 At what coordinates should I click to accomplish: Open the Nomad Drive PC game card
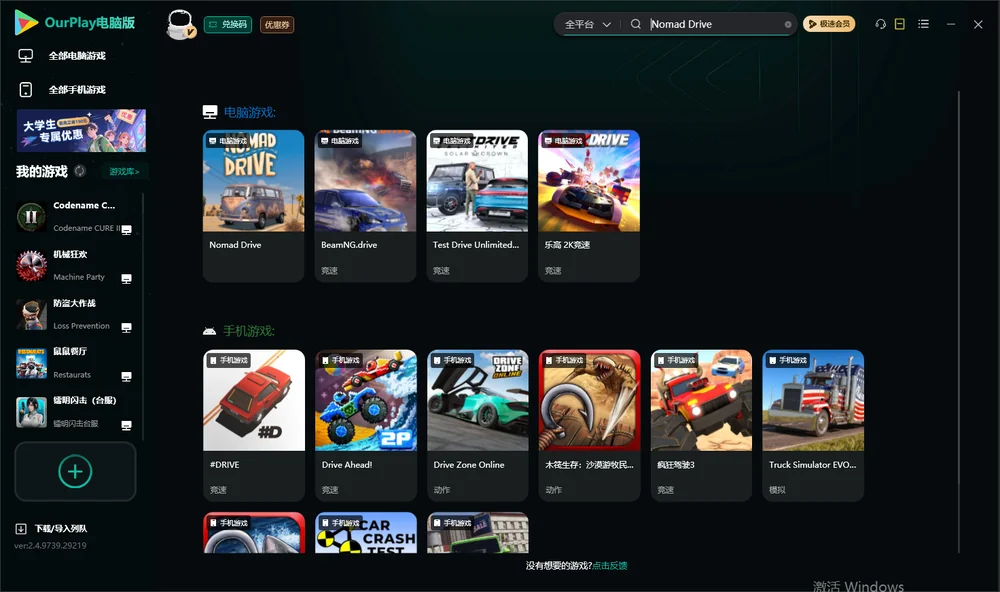[254, 206]
